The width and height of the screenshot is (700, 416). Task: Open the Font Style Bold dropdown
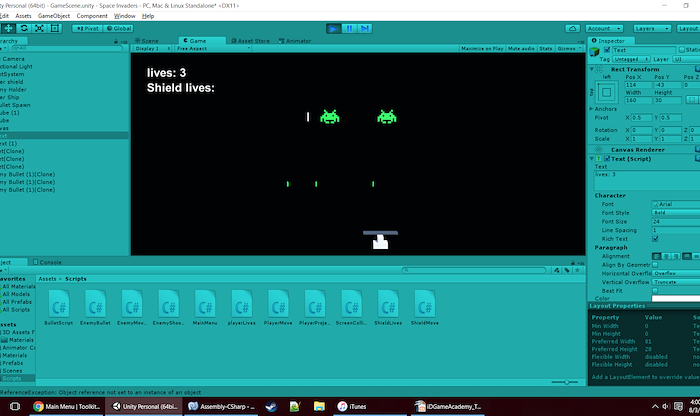(676, 212)
